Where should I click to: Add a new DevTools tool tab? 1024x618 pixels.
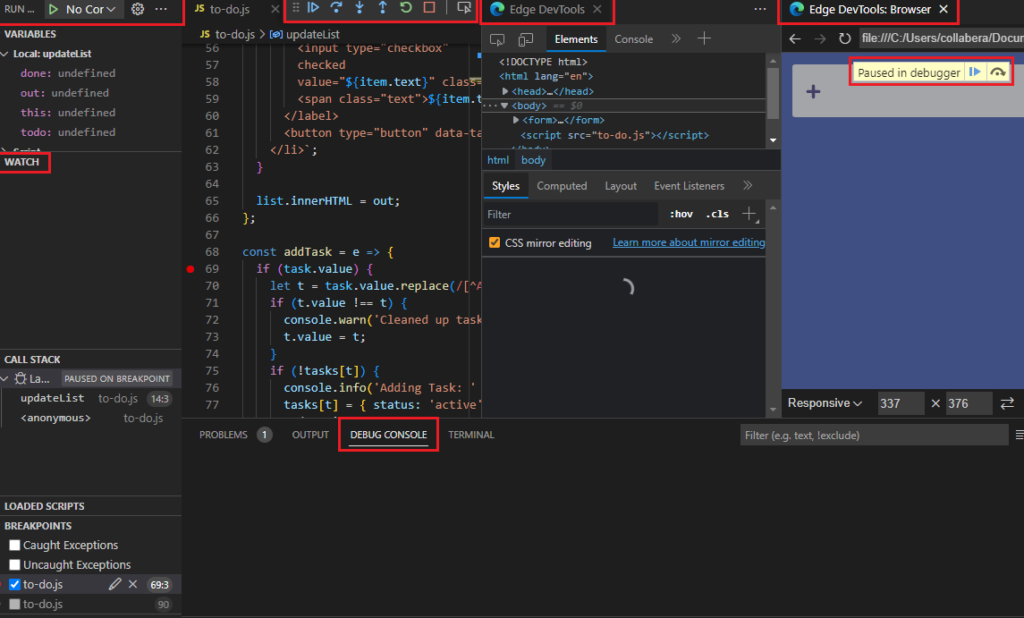tap(704, 39)
